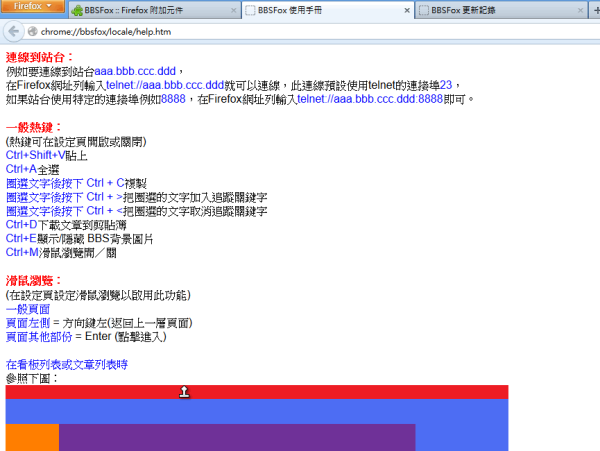Open a new tab with plus button
Screen dimensions: 600x451
point(596,11)
